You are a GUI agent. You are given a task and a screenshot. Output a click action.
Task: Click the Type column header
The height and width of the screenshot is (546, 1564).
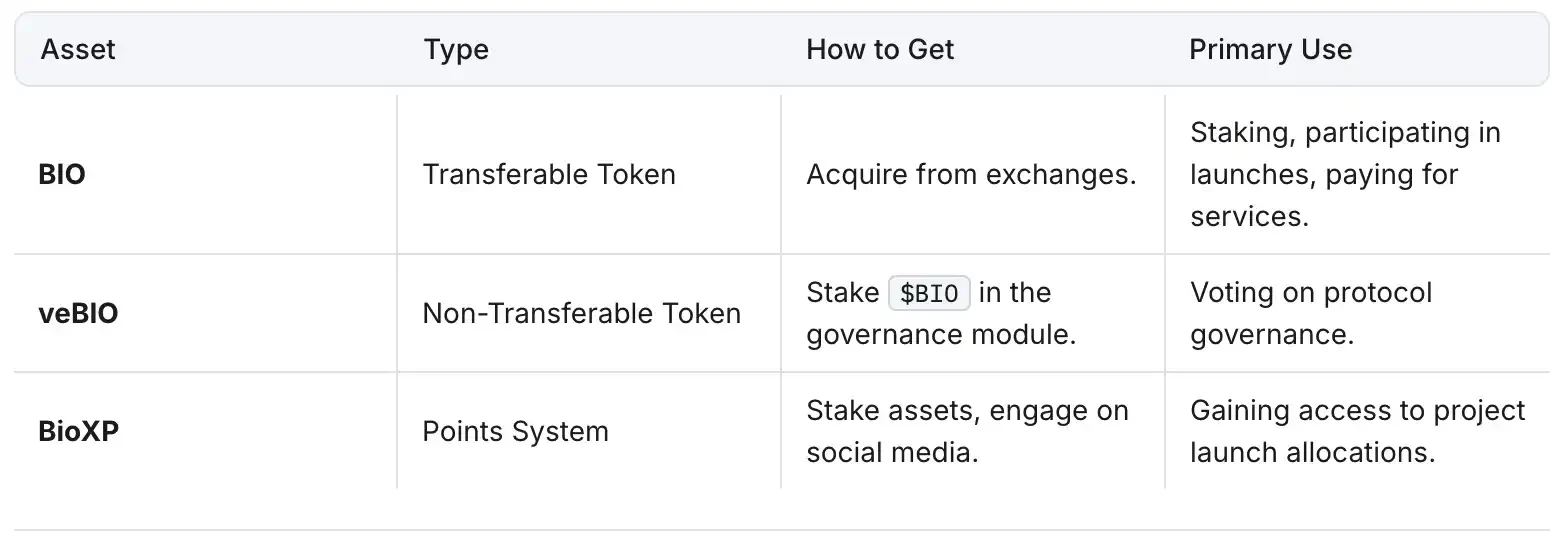(456, 50)
